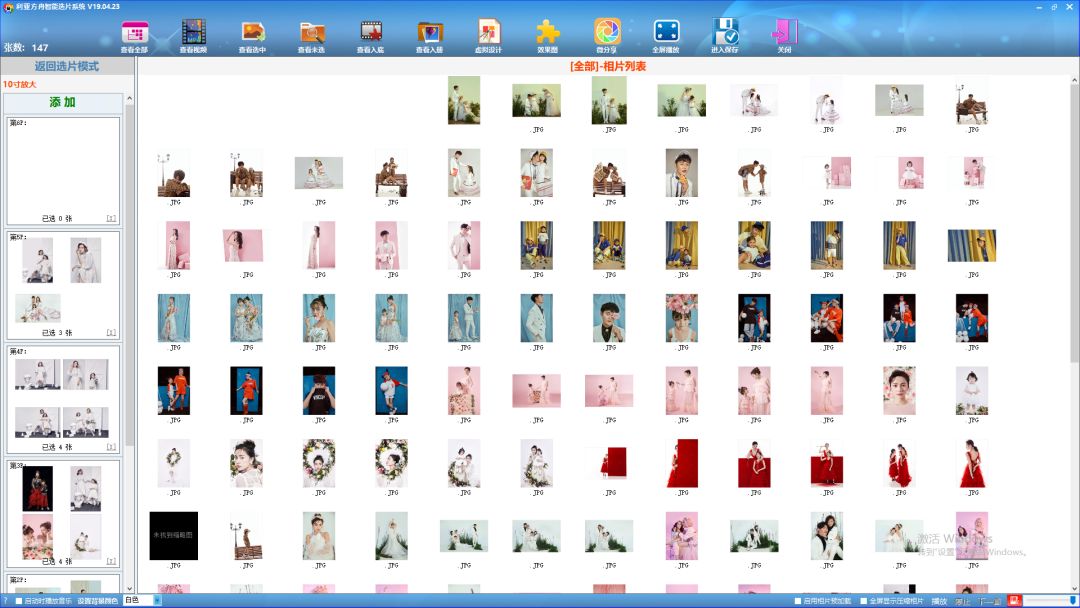Click the green 添加 button
This screenshot has width=1080, height=608.
point(63,103)
